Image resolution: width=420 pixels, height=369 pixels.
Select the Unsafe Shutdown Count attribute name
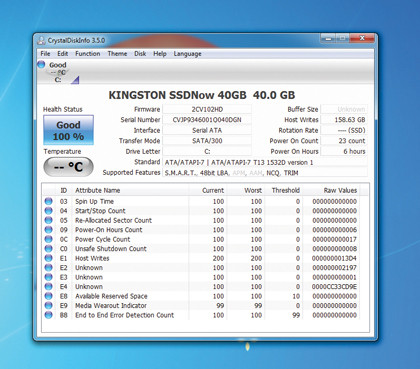coord(111,249)
